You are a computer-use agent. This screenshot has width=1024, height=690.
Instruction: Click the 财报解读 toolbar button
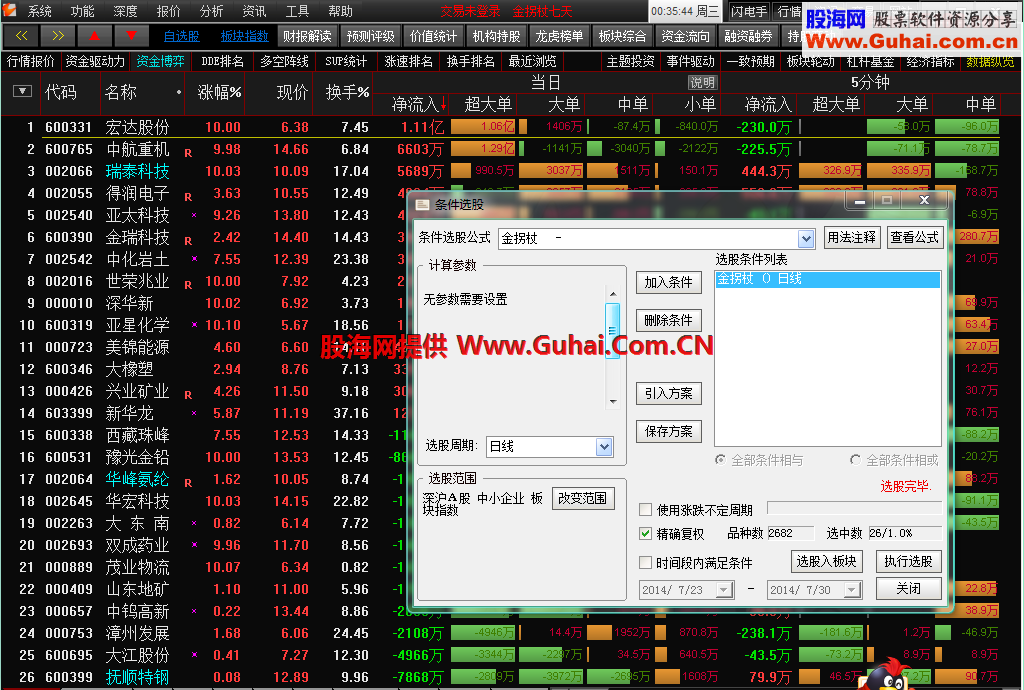coord(308,37)
